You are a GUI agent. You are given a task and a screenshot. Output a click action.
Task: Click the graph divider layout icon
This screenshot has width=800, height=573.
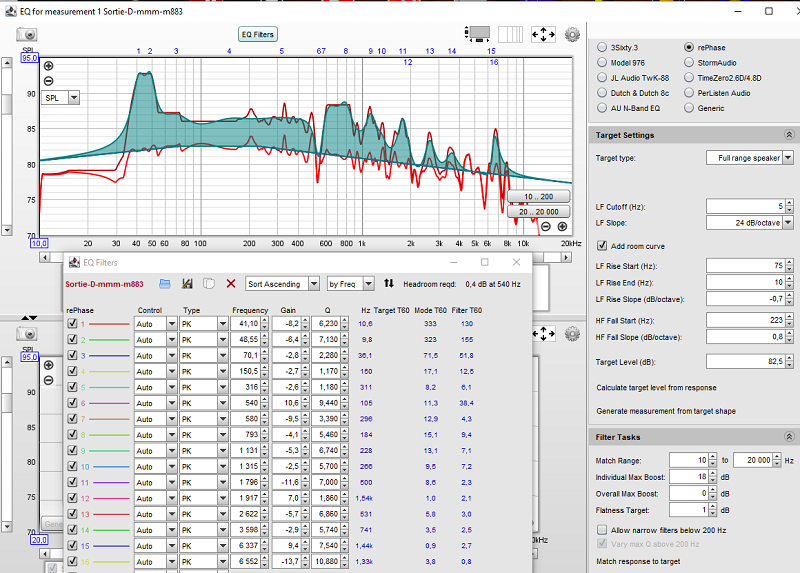click(x=510, y=34)
